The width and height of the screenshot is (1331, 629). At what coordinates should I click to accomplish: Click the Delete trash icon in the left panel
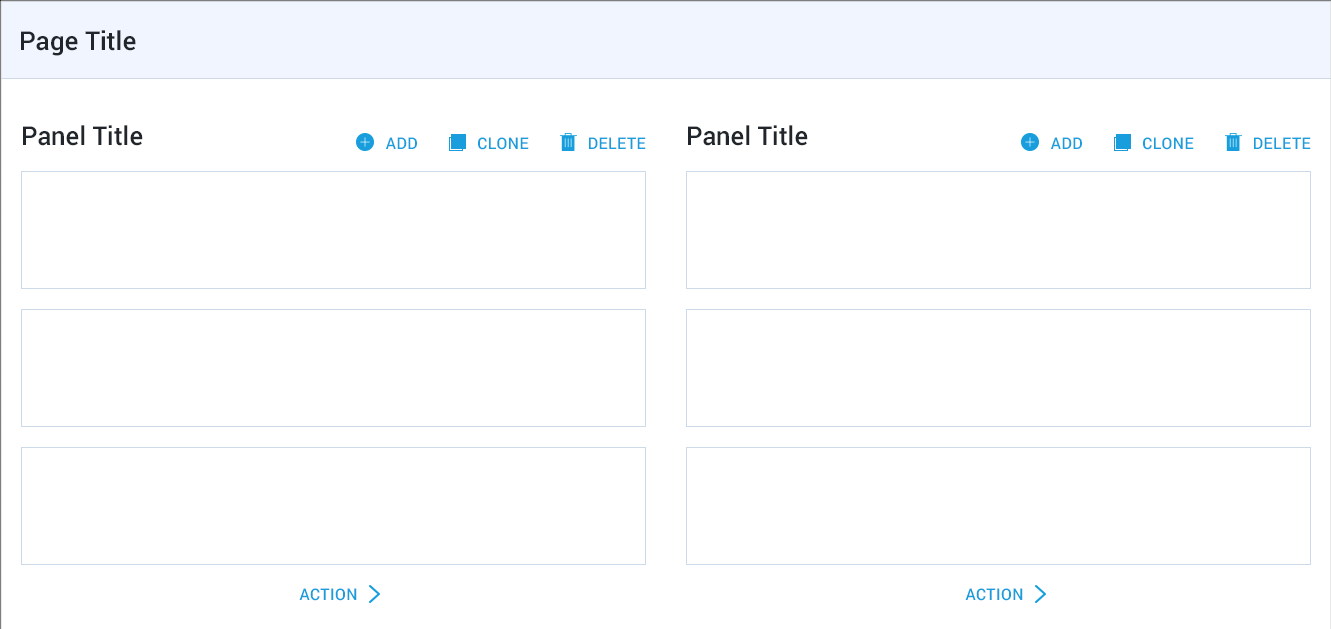point(570,142)
